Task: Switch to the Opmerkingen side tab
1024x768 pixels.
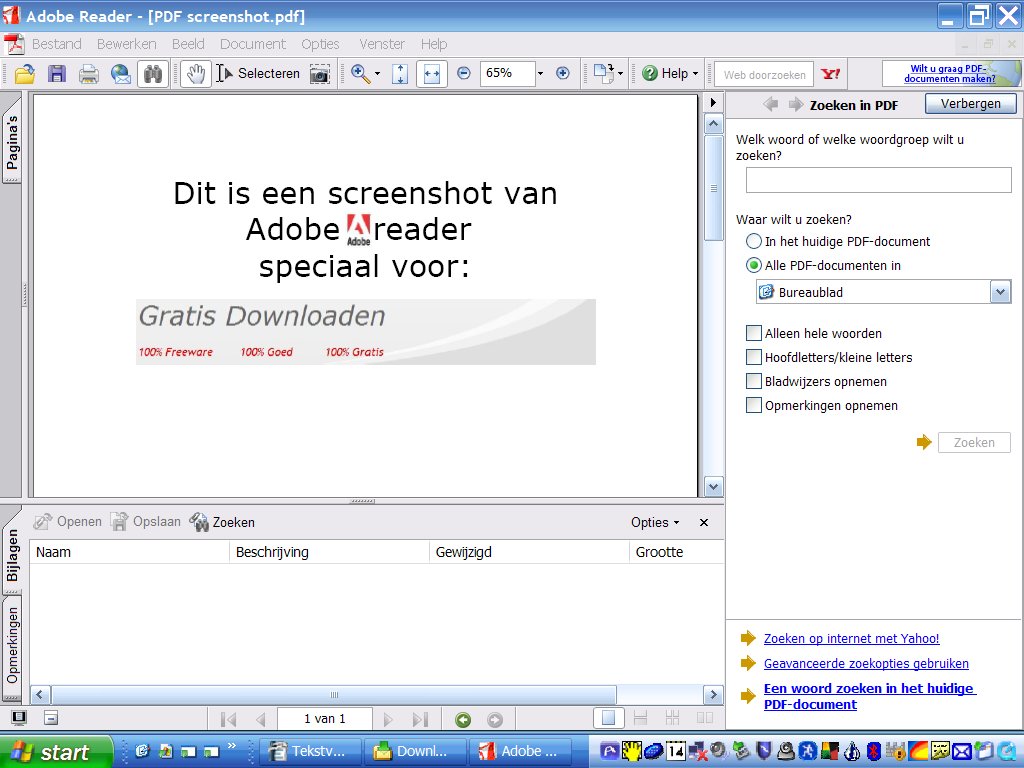Action: click(x=13, y=645)
